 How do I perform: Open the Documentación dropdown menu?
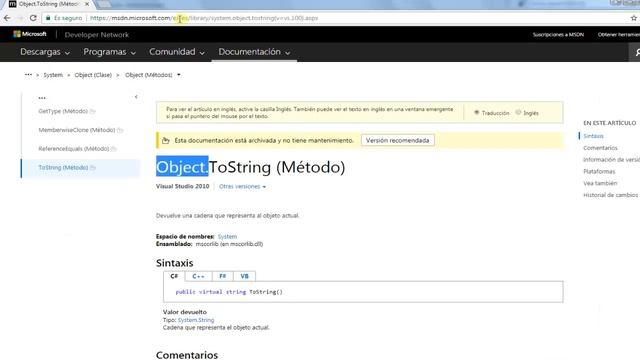(x=254, y=52)
